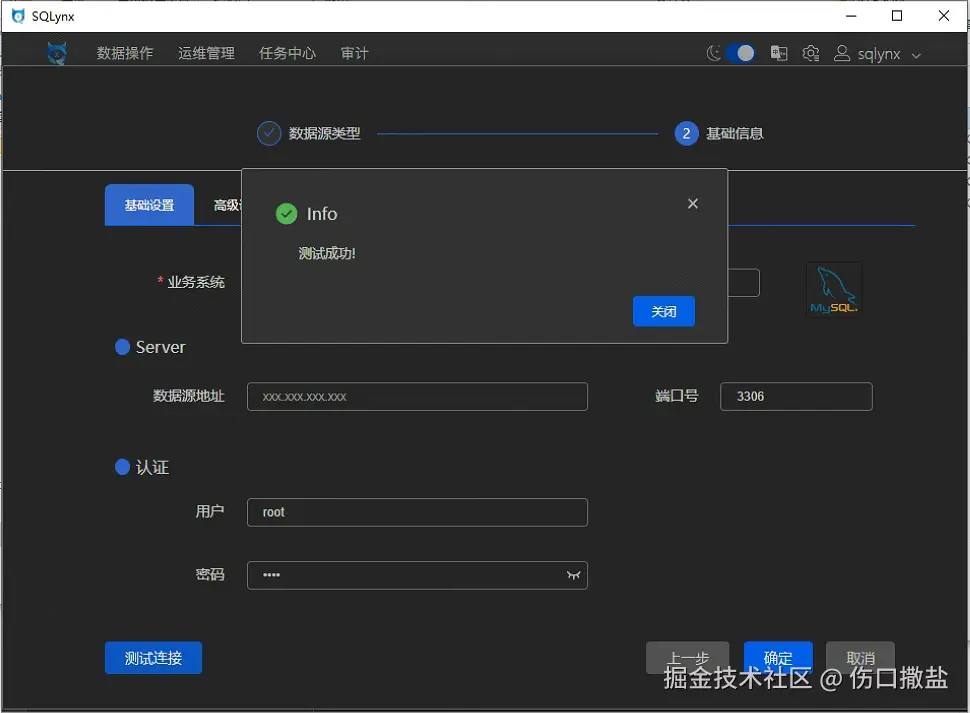Click into the 密码 password field

pyautogui.click(x=417, y=575)
